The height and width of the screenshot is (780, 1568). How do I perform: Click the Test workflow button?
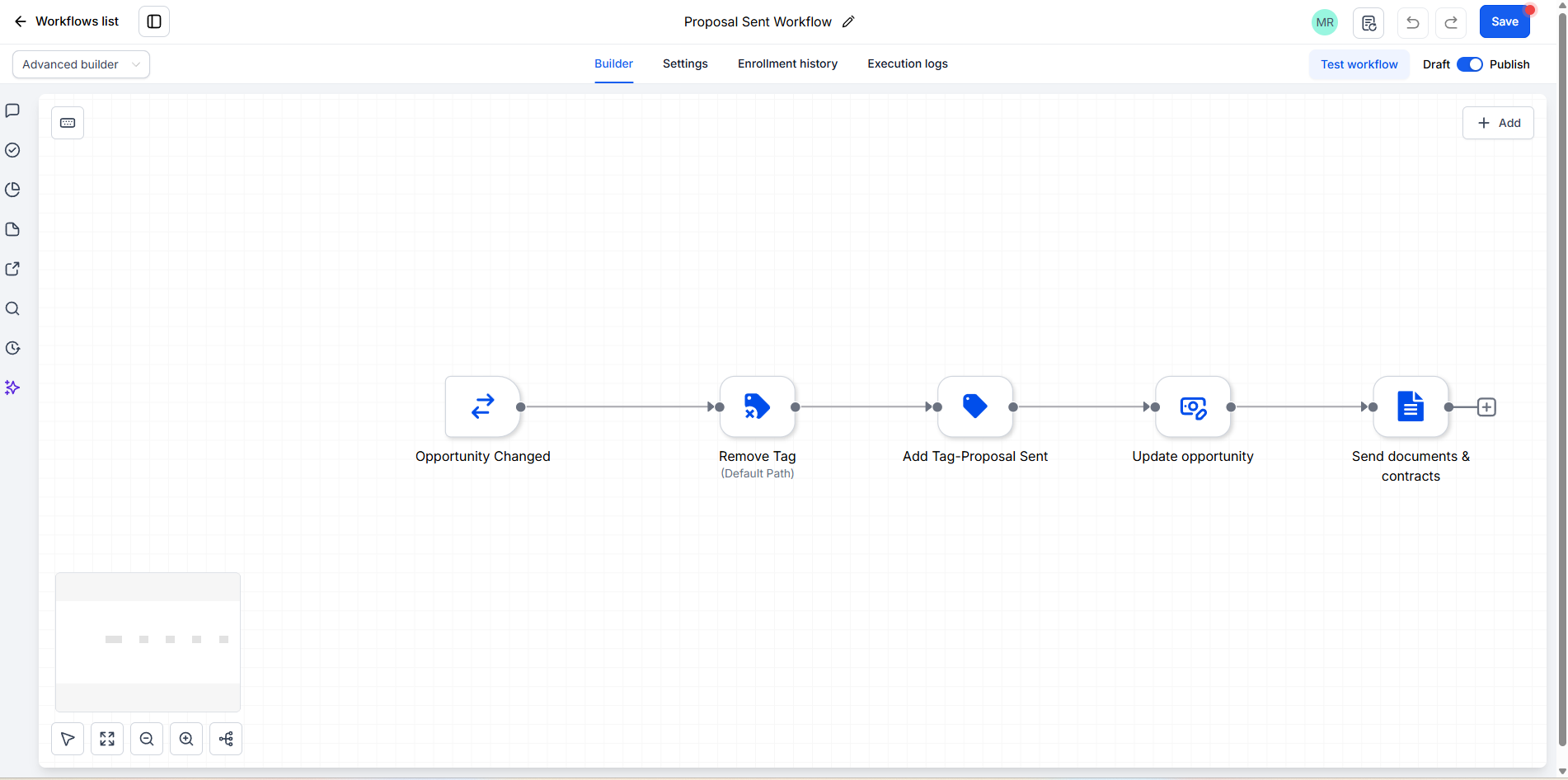1359,64
